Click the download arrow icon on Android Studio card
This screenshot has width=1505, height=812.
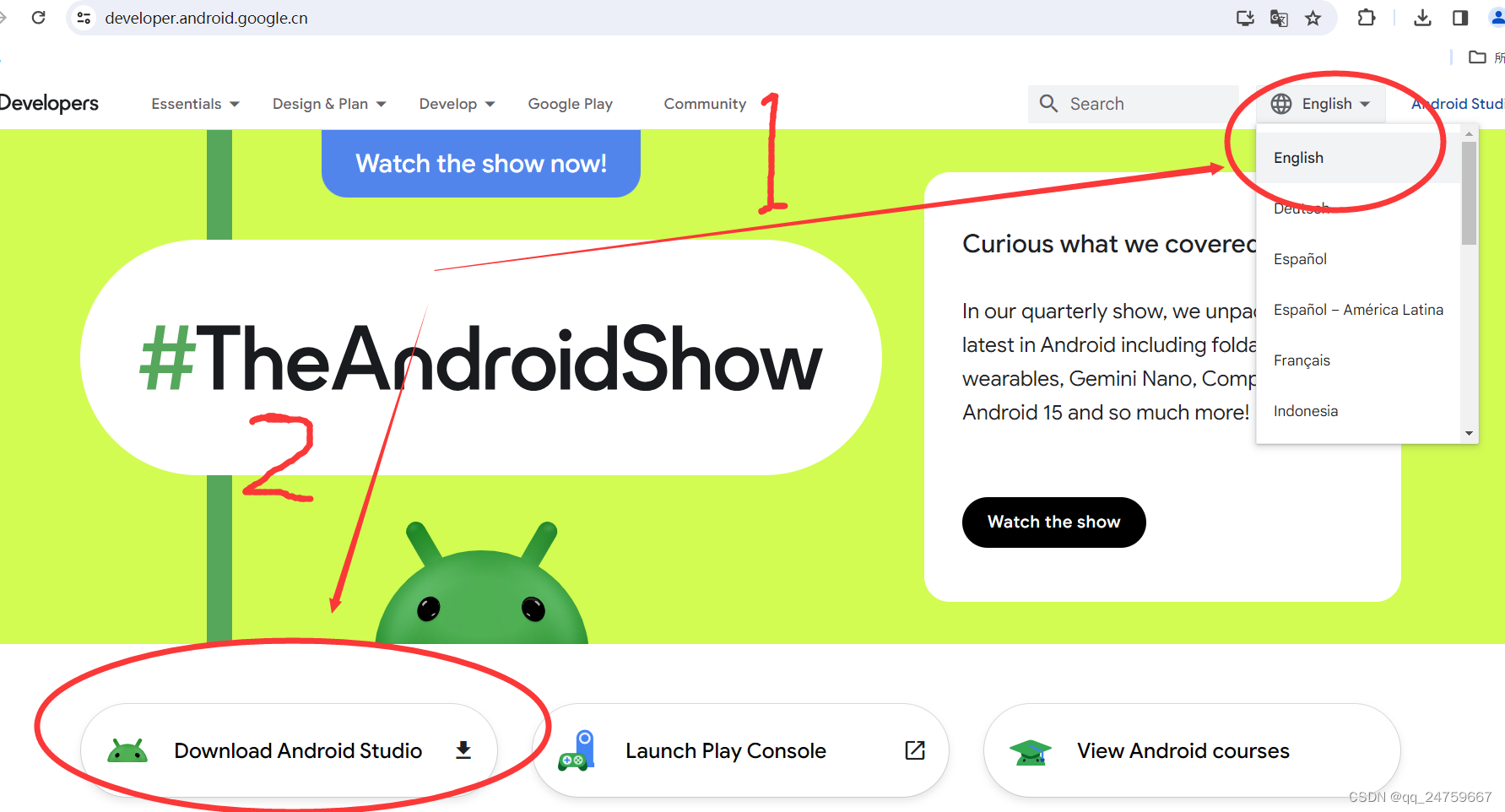(x=463, y=750)
